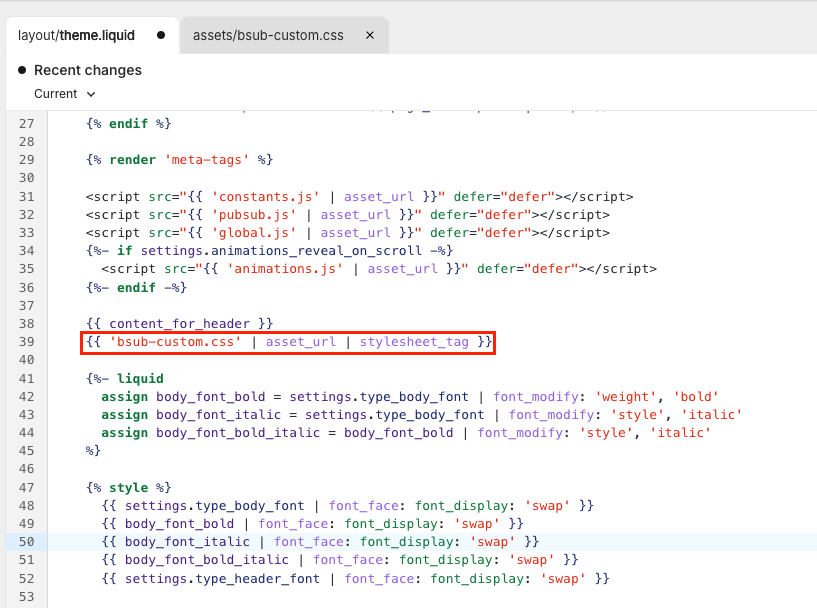The image size is (817, 608).
Task: Click line number 41 in the gutter
Action: click(x=27, y=379)
